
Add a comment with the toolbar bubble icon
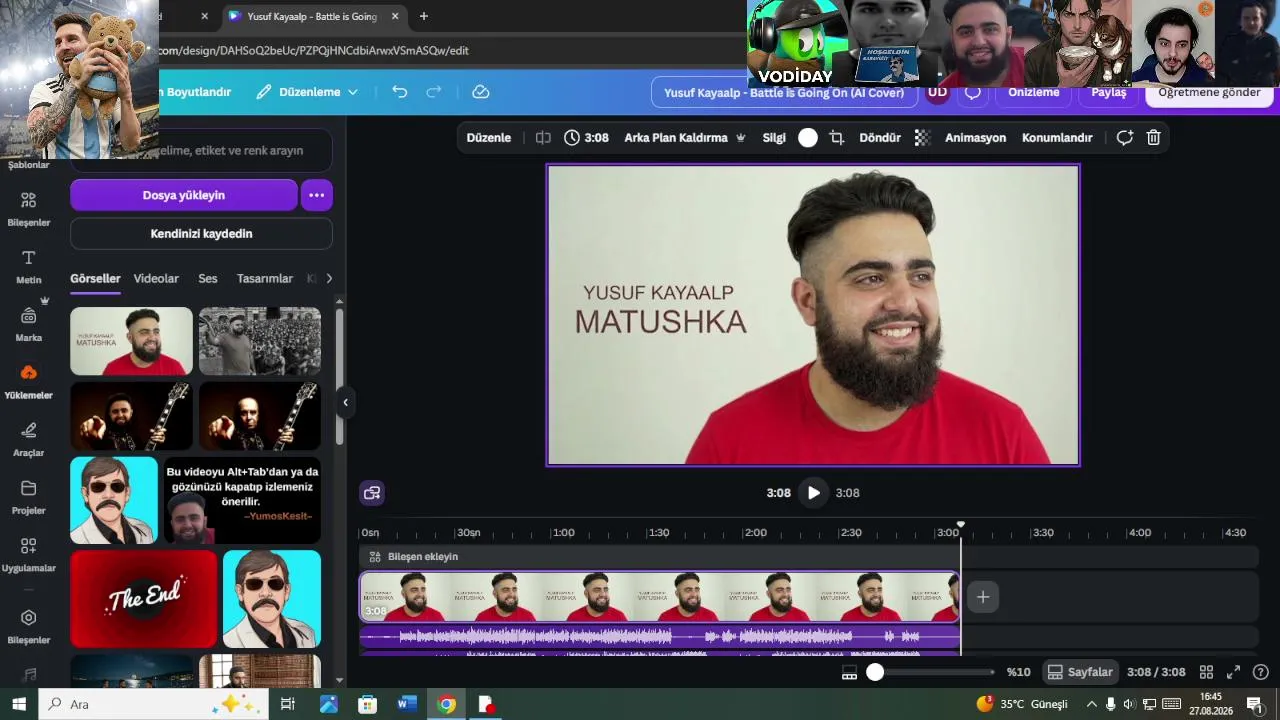[1125, 138]
